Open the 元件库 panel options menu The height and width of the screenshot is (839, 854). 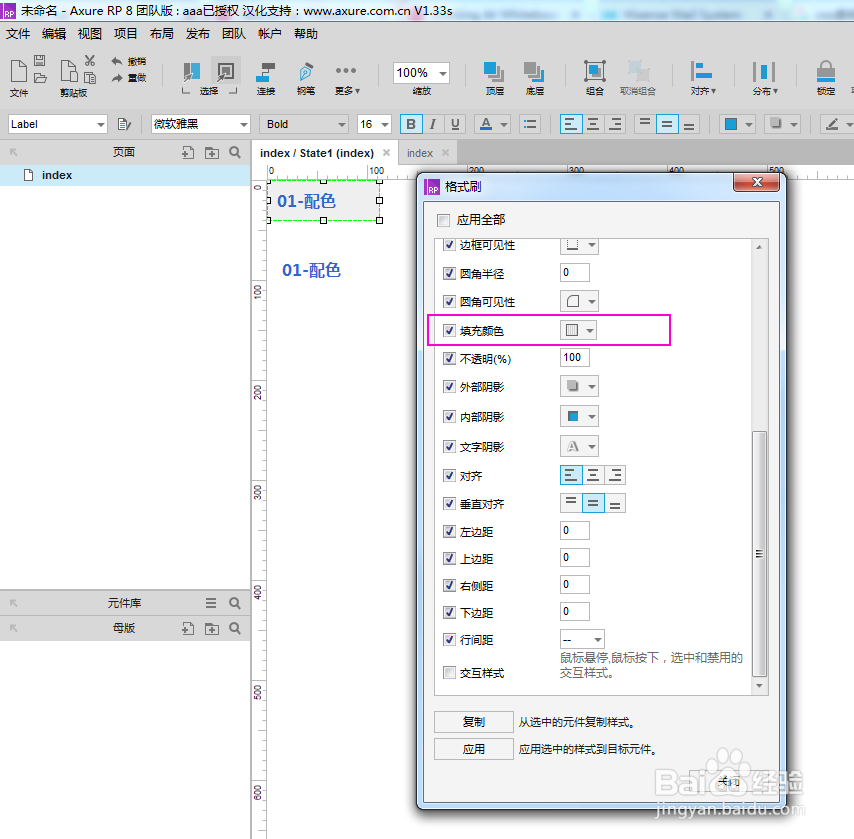pos(211,603)
